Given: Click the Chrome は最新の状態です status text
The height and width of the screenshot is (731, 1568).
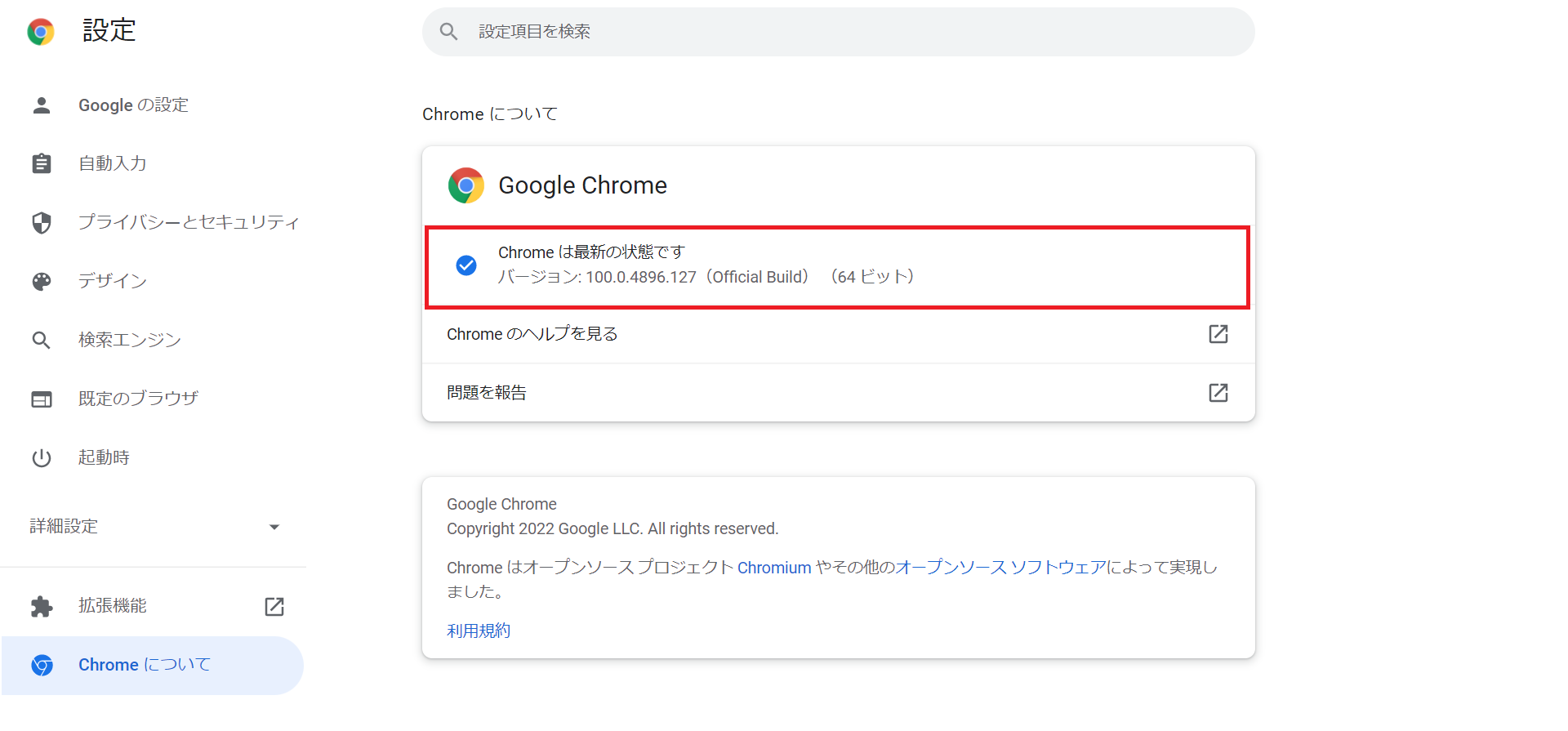Looking at the screenshot, I should tap(592, 252).
